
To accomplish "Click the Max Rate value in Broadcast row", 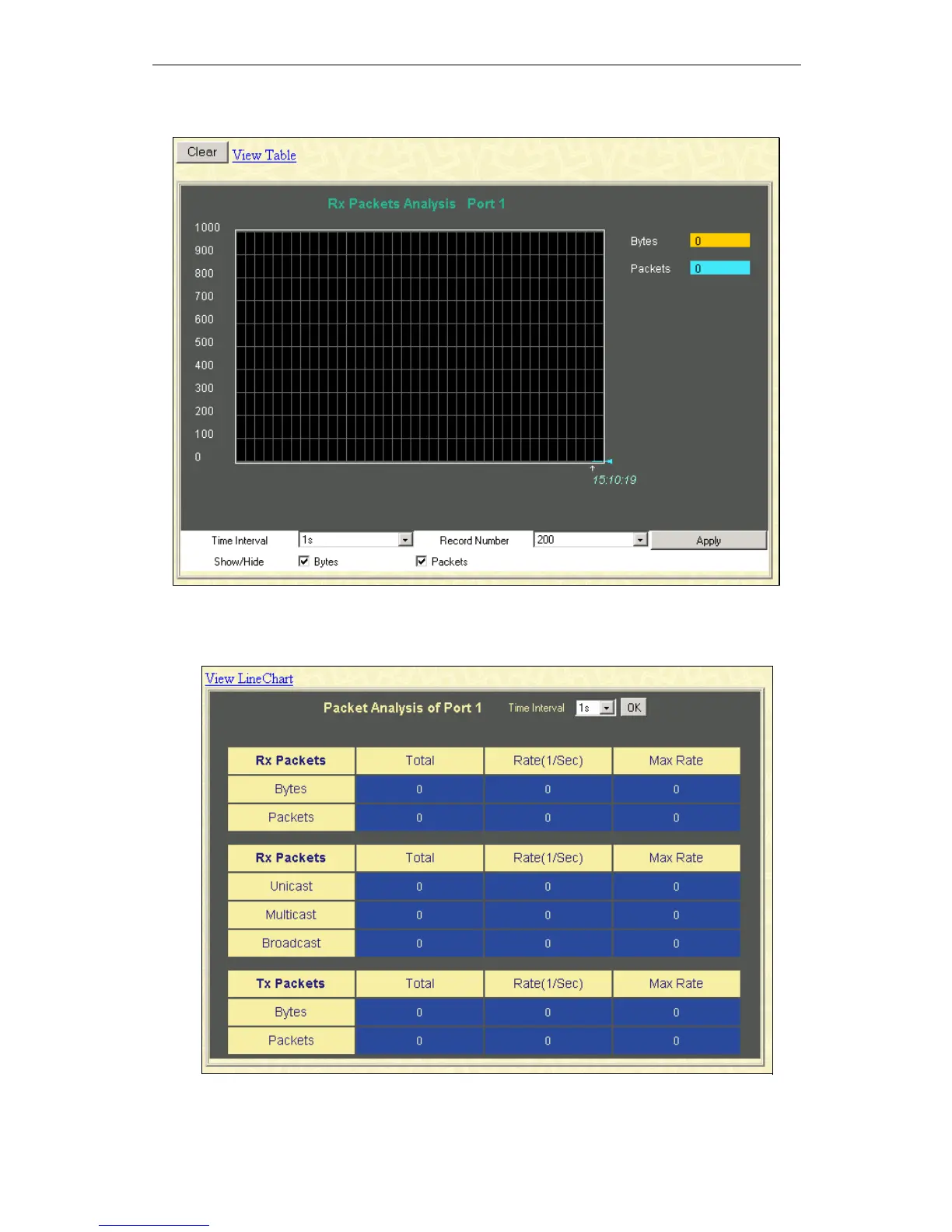I will coord(676,943).
